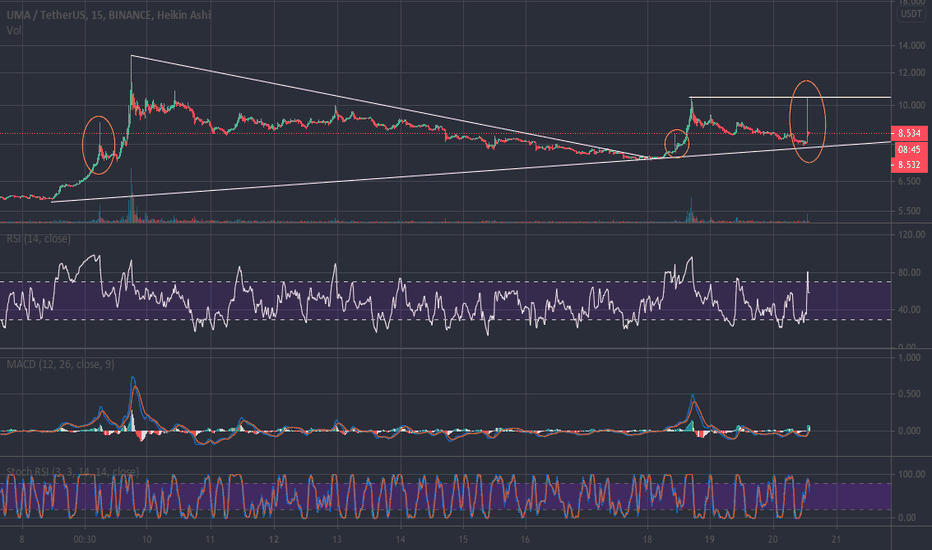
Task: Click date 11 on the time axis
Action: tap(210, 539)
